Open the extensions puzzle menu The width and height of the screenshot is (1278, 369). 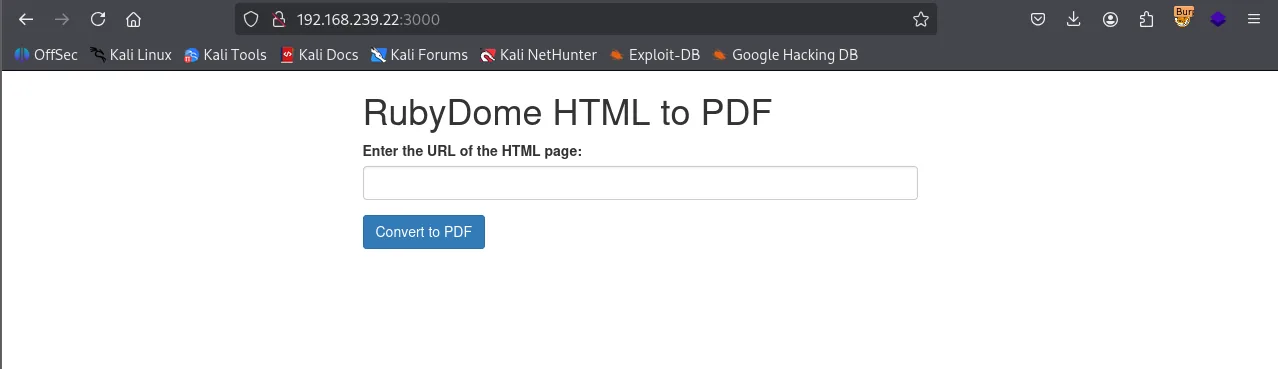(x=1146, y=19)
